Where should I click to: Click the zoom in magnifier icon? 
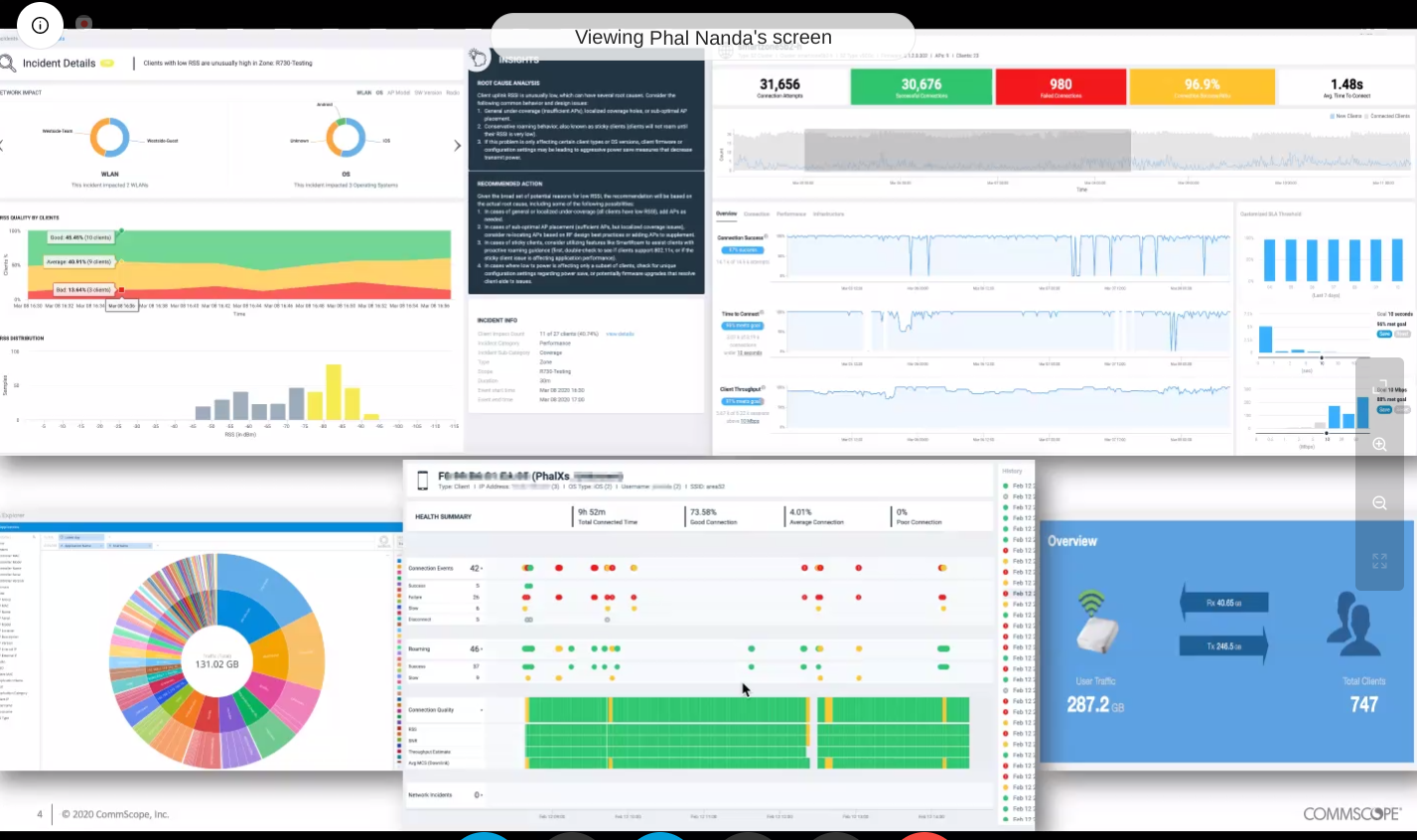(1379, 444)
